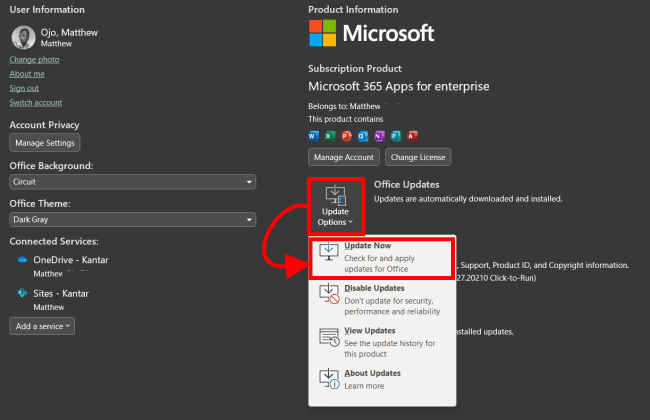Choose View Updates from the menu
Screen dimensions: 650x420
(382, 342)
